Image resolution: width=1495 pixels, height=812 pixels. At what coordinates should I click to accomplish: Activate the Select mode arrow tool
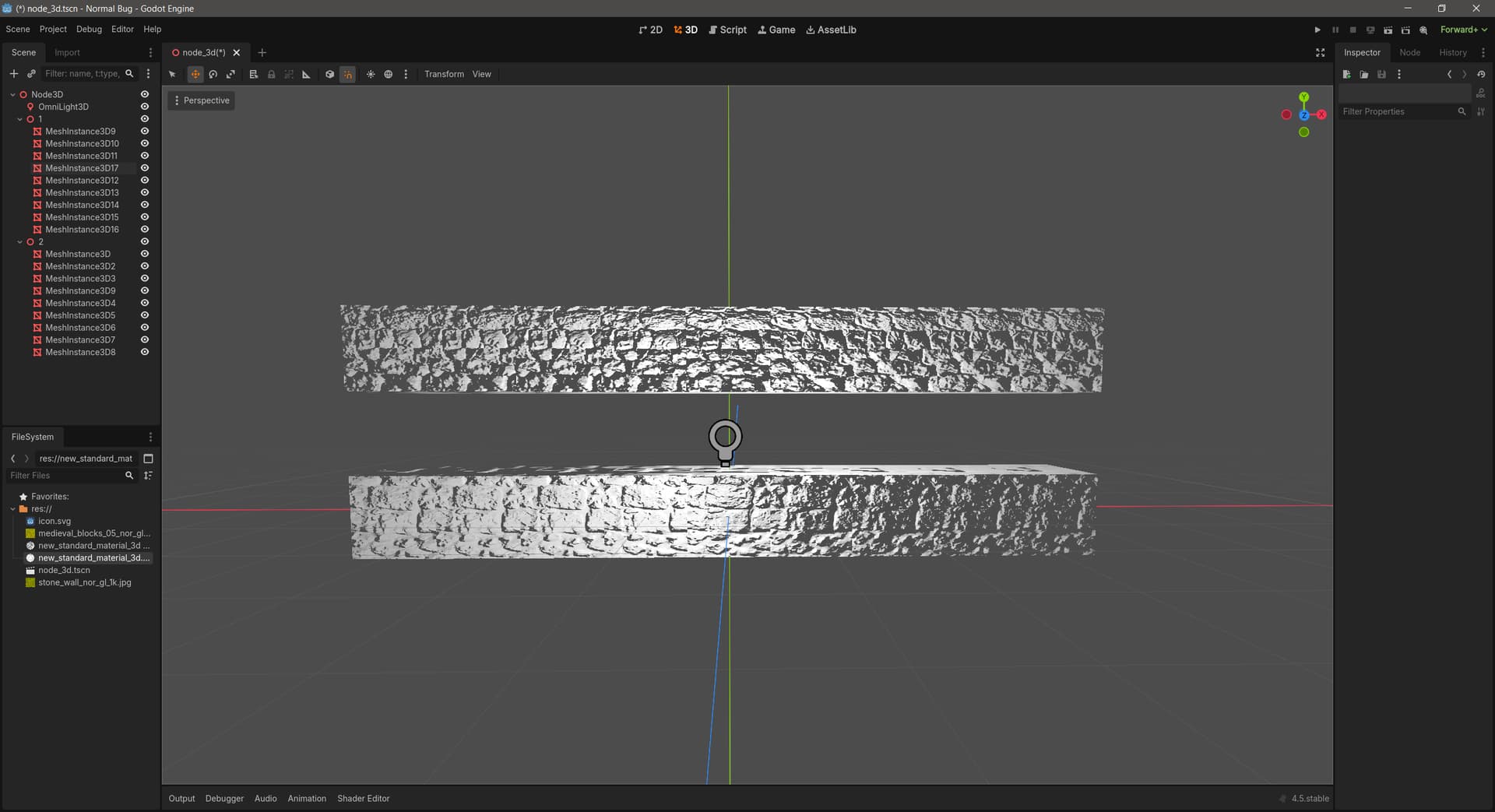pyautogui.click(x=172, y=75)
